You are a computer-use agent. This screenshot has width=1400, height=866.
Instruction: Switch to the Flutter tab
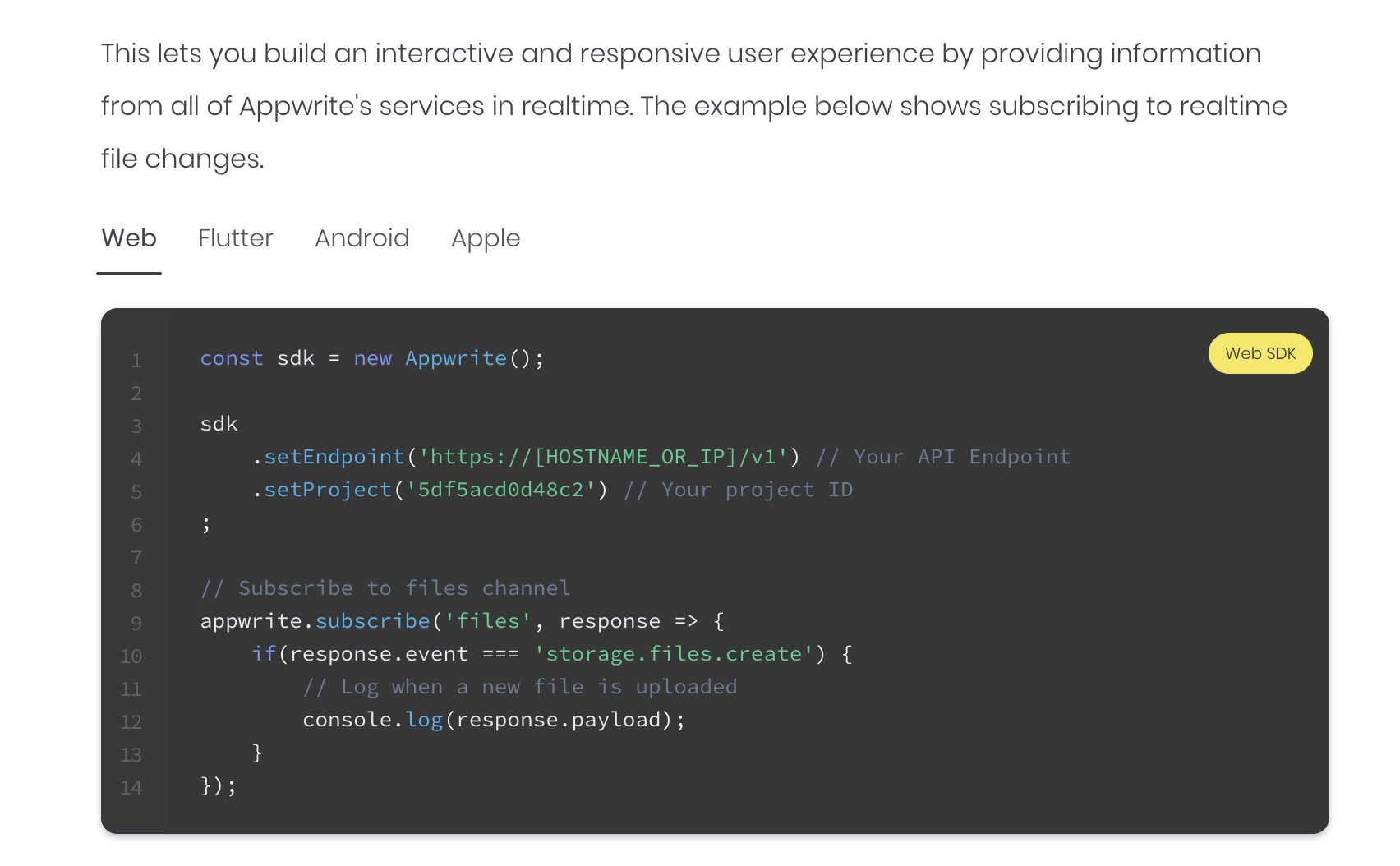tap(236, 238)
